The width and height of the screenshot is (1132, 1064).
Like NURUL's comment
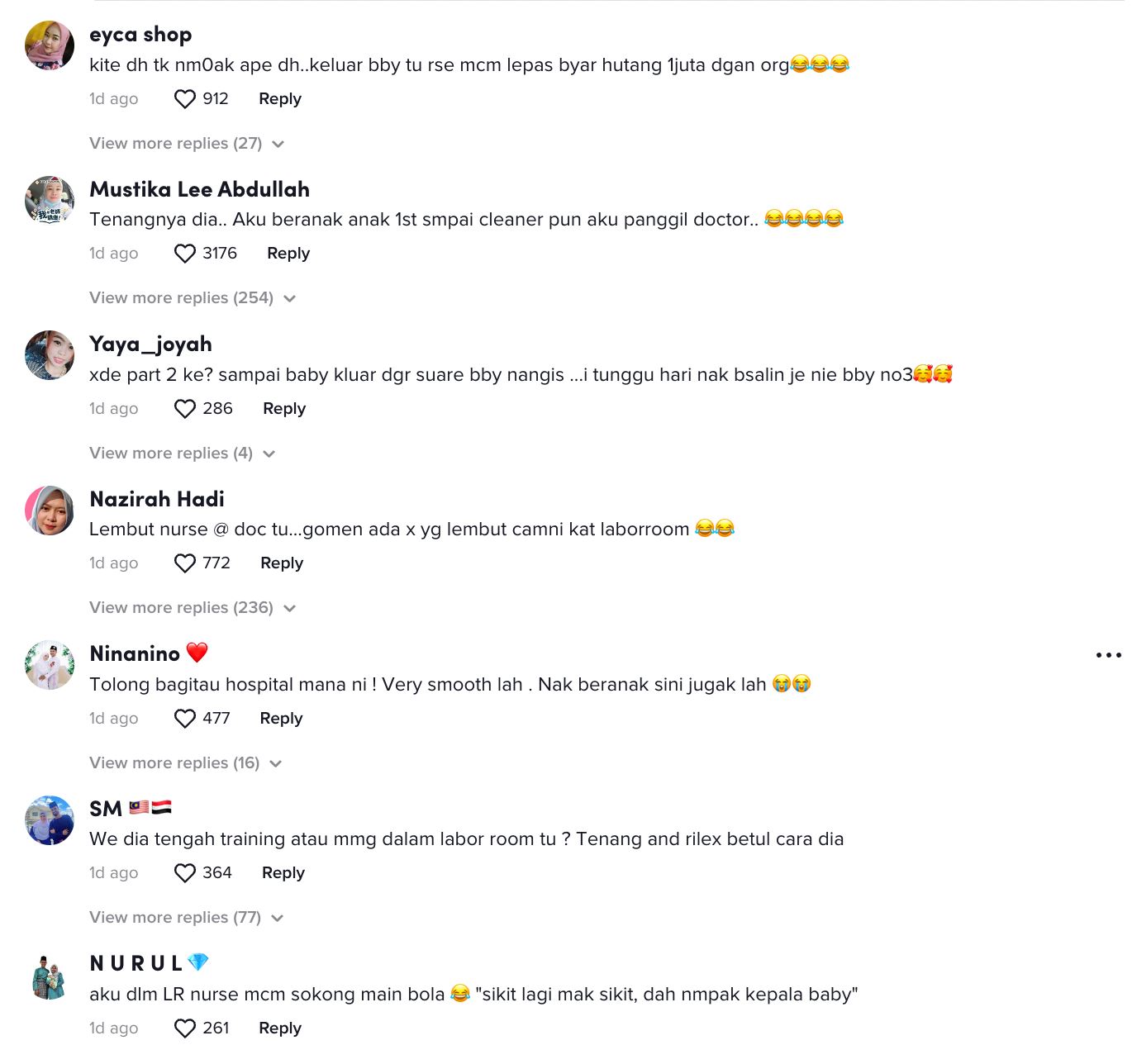tap(183, 1028)
